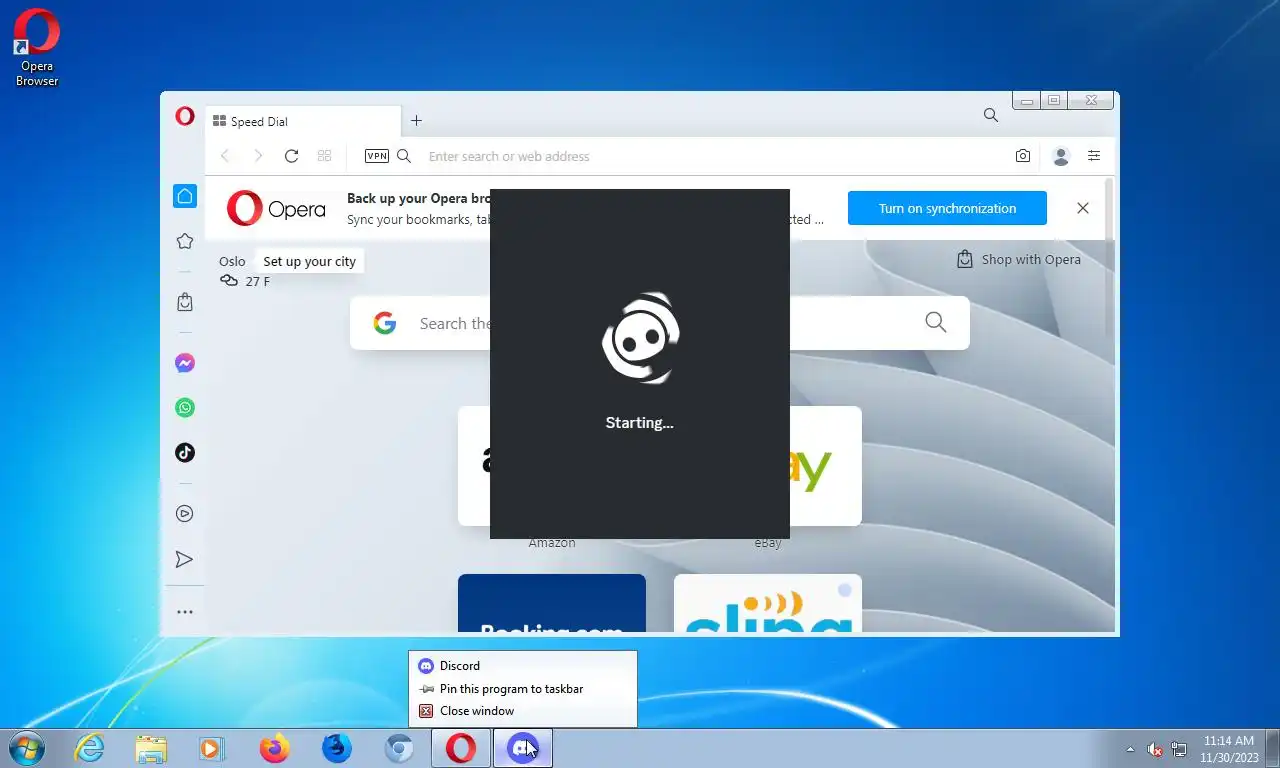
Task: Open the taskbar clock and date
Action: click(1228, 748)
